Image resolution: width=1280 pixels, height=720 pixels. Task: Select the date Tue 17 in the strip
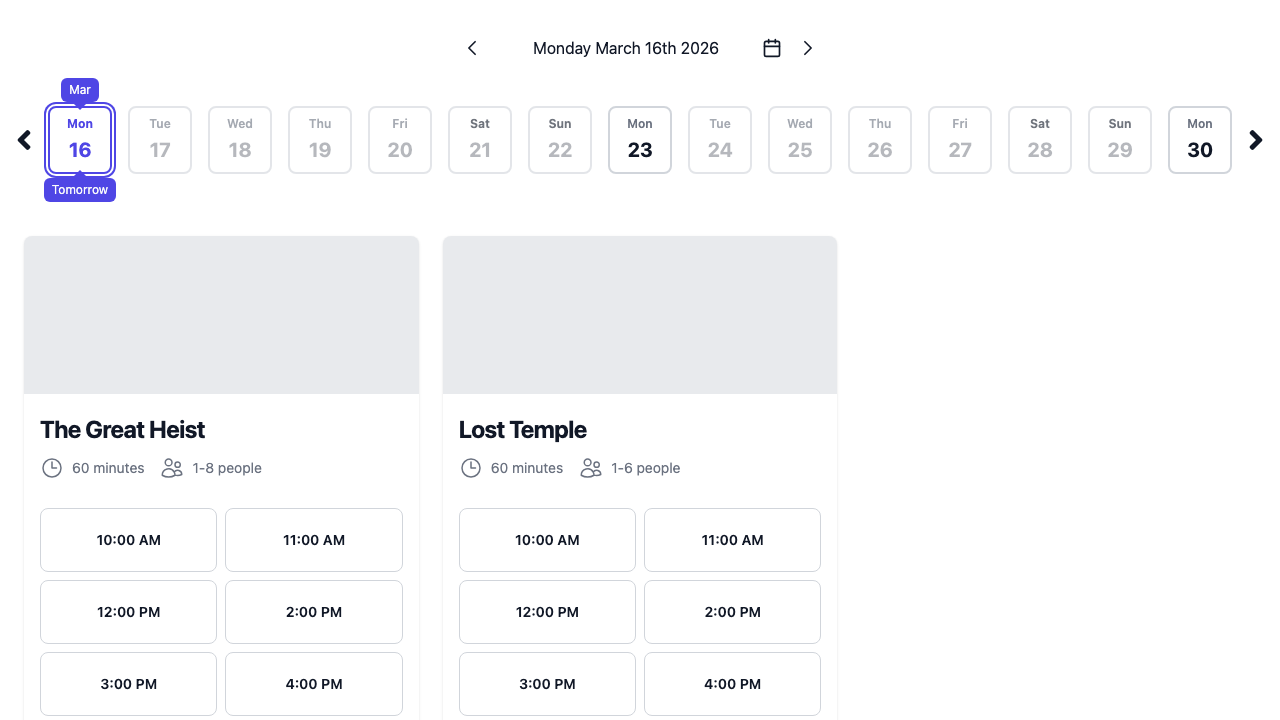pyautogui.click(x=160, y=140)
